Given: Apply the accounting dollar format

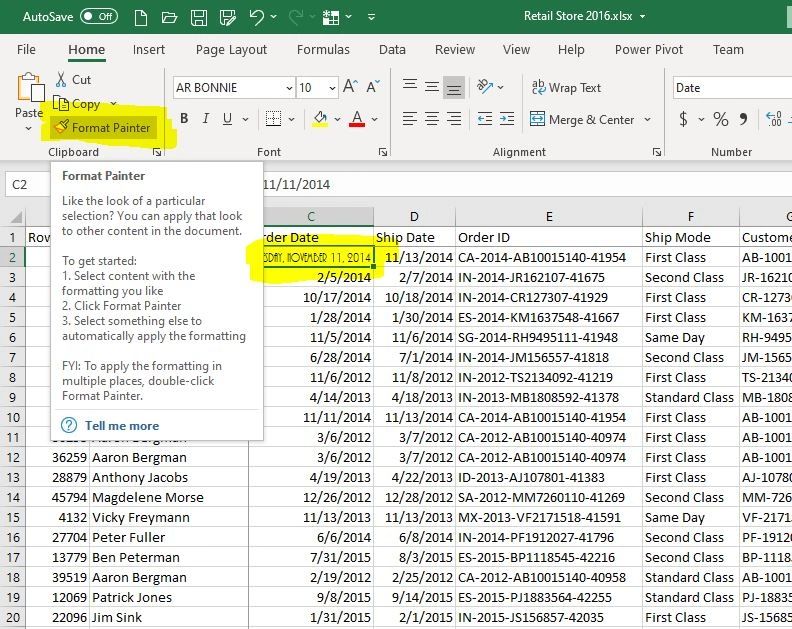Looking at the screenshot, I should click(683, 119).
